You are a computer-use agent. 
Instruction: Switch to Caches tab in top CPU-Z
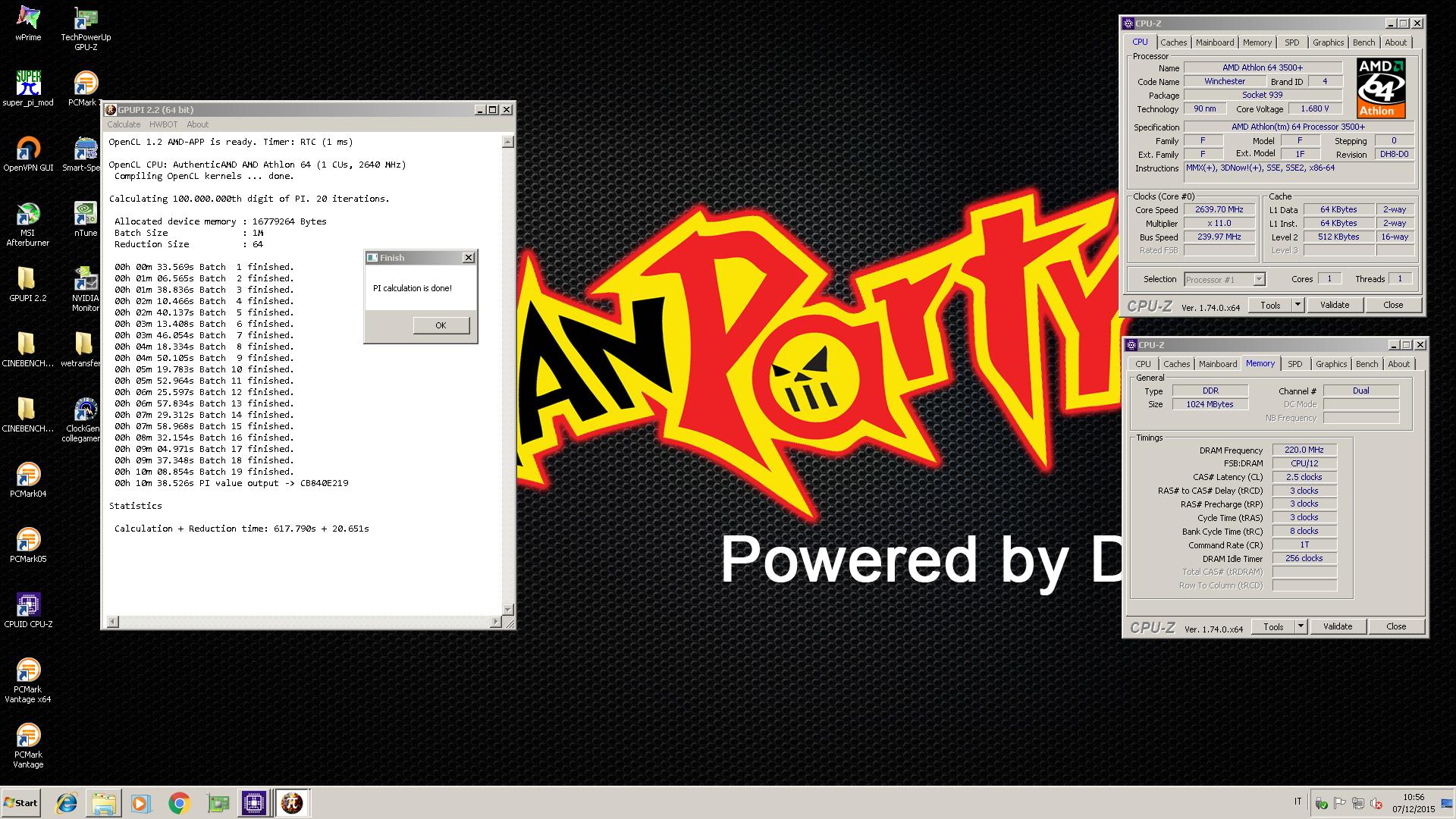pos(1173,42)
